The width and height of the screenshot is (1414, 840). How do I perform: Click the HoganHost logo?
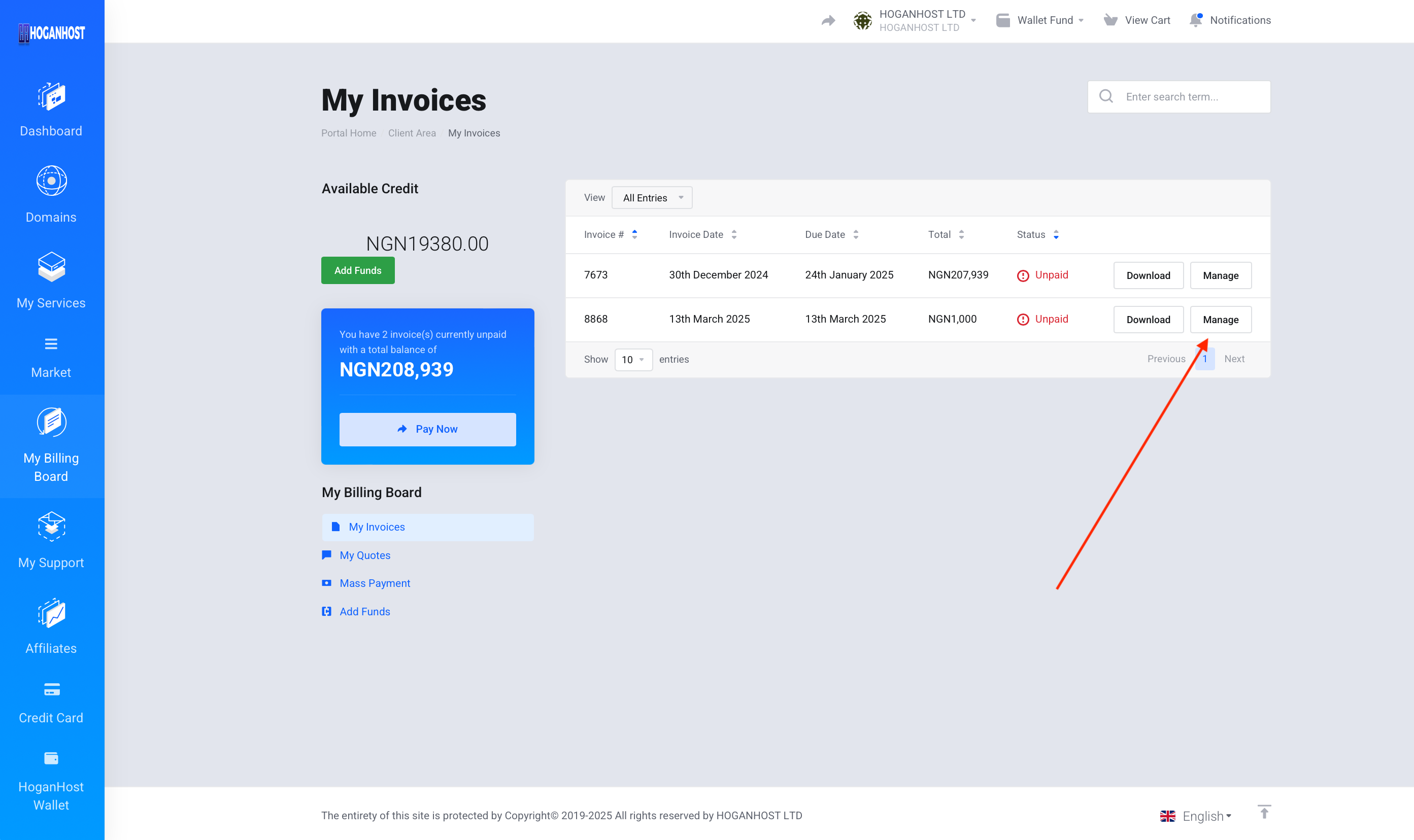pos(52,33)
